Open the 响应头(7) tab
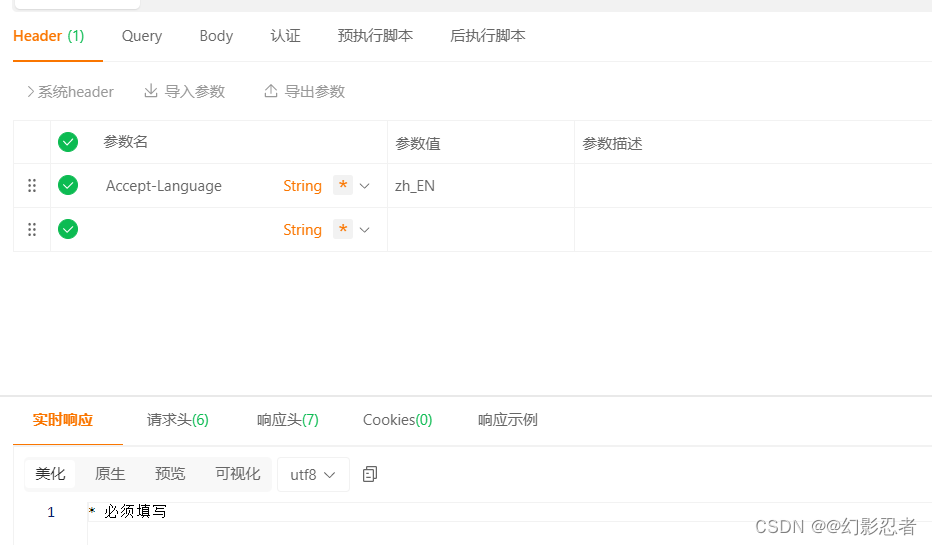 coord(288,420)
